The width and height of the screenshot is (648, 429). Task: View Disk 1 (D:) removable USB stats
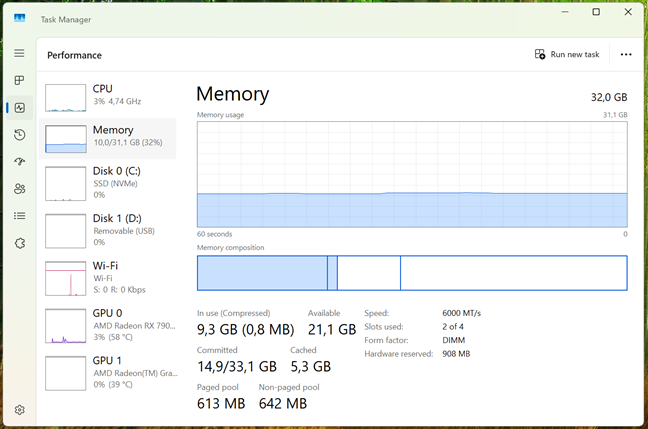[108, 230]
